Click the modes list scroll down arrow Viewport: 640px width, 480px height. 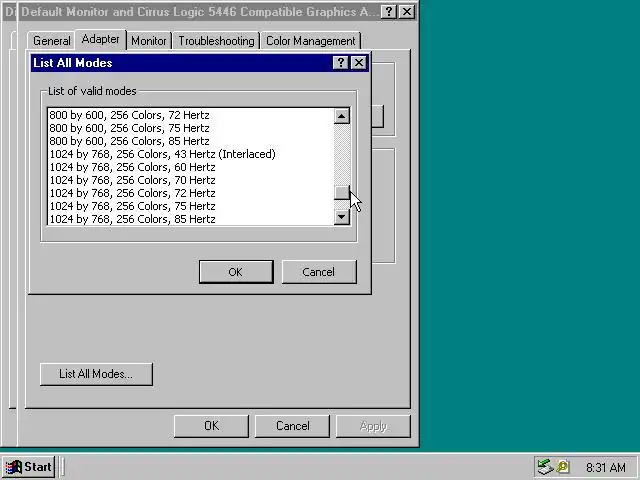click(342, 217)
